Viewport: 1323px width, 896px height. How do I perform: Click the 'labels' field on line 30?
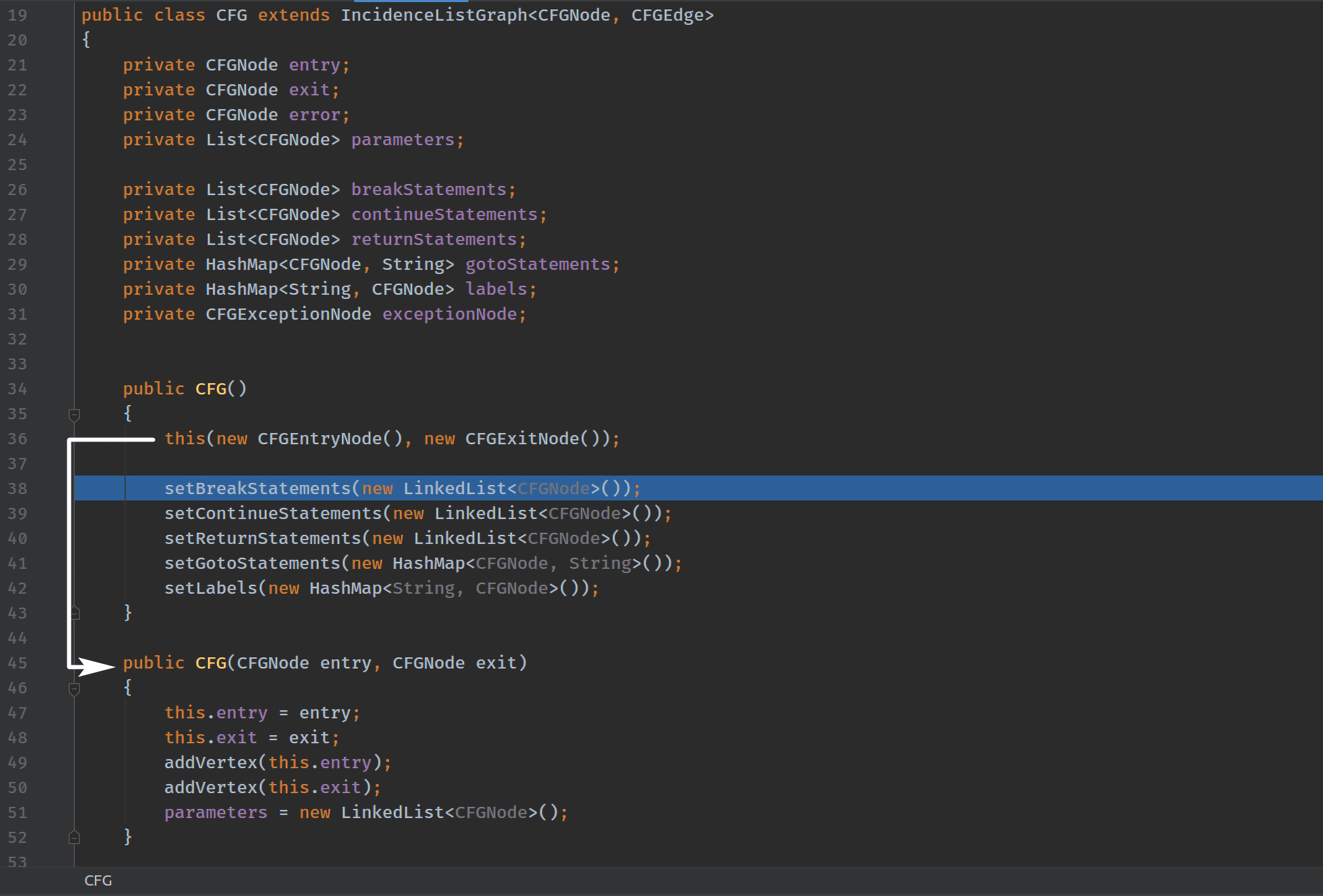[496, 289]
